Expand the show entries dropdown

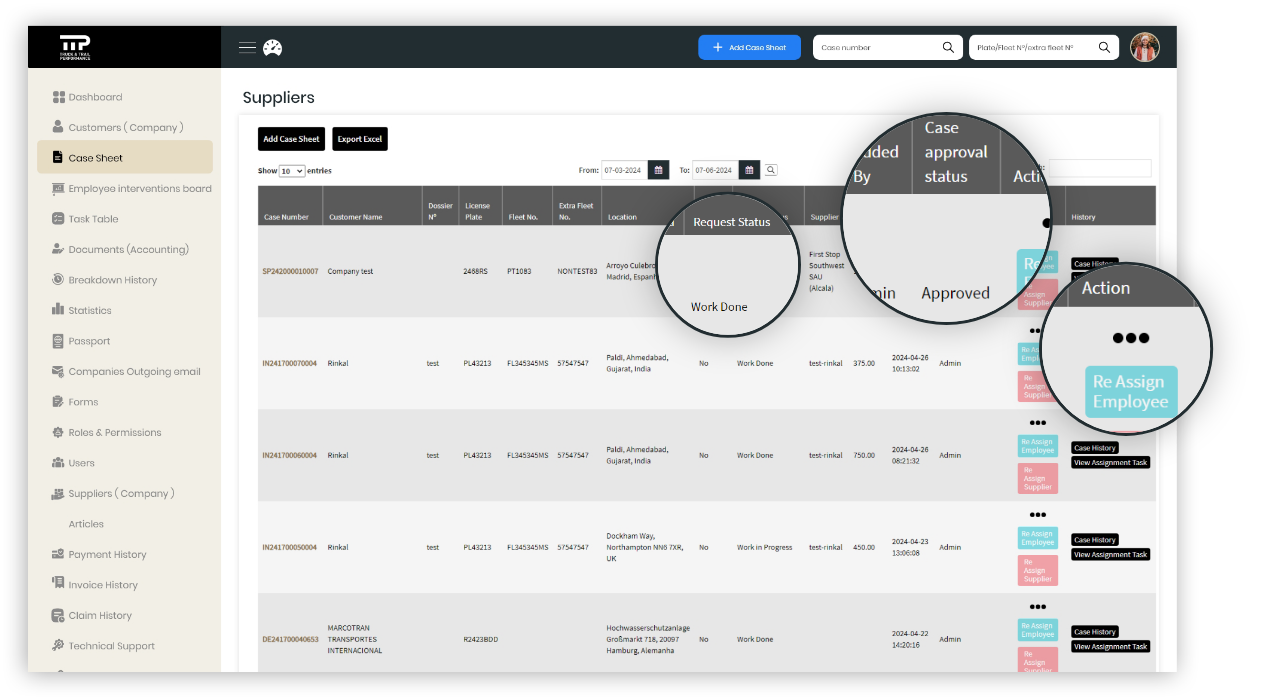[x=292, y=171]
